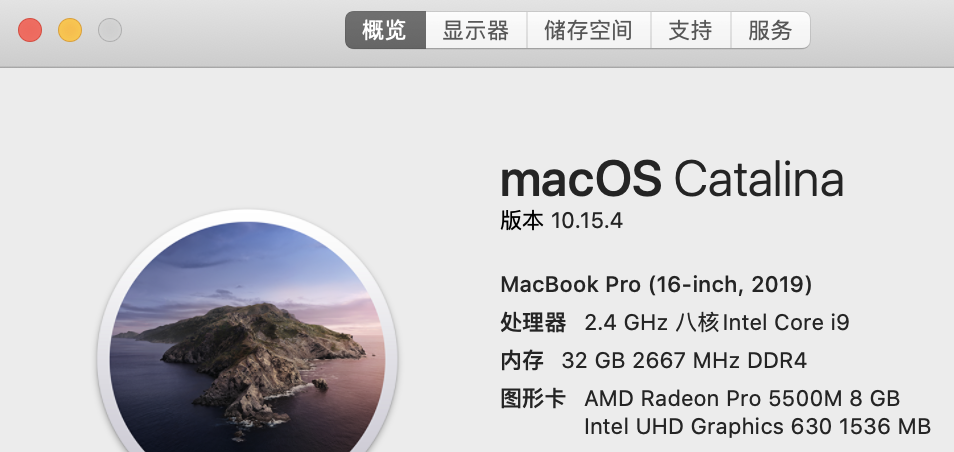Click the 内存 label
This screenshot has width=954, height=452.
pos(522,360)
